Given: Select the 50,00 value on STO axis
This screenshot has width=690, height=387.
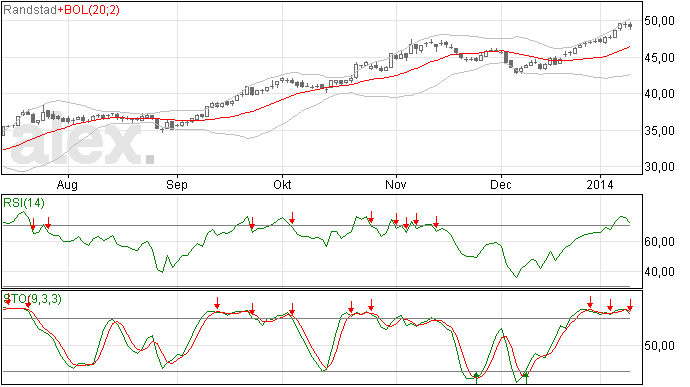Looking at the screenshot, I should coord(659,346).
